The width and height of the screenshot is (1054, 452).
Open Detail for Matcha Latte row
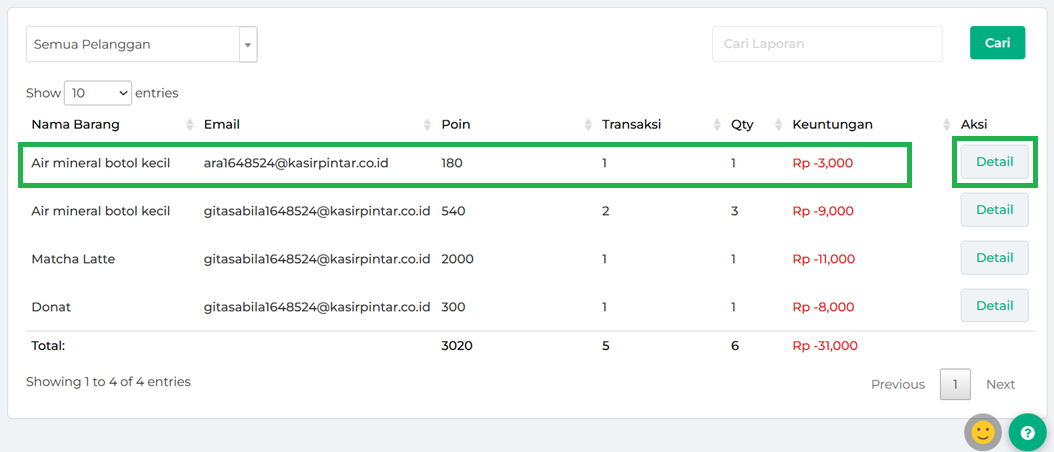[994, 258]
